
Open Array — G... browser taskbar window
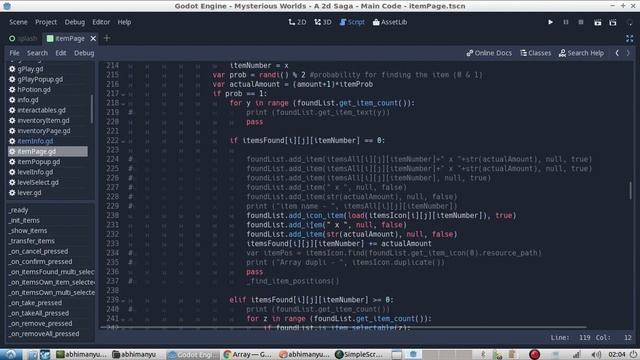click(x=248, y=354)
